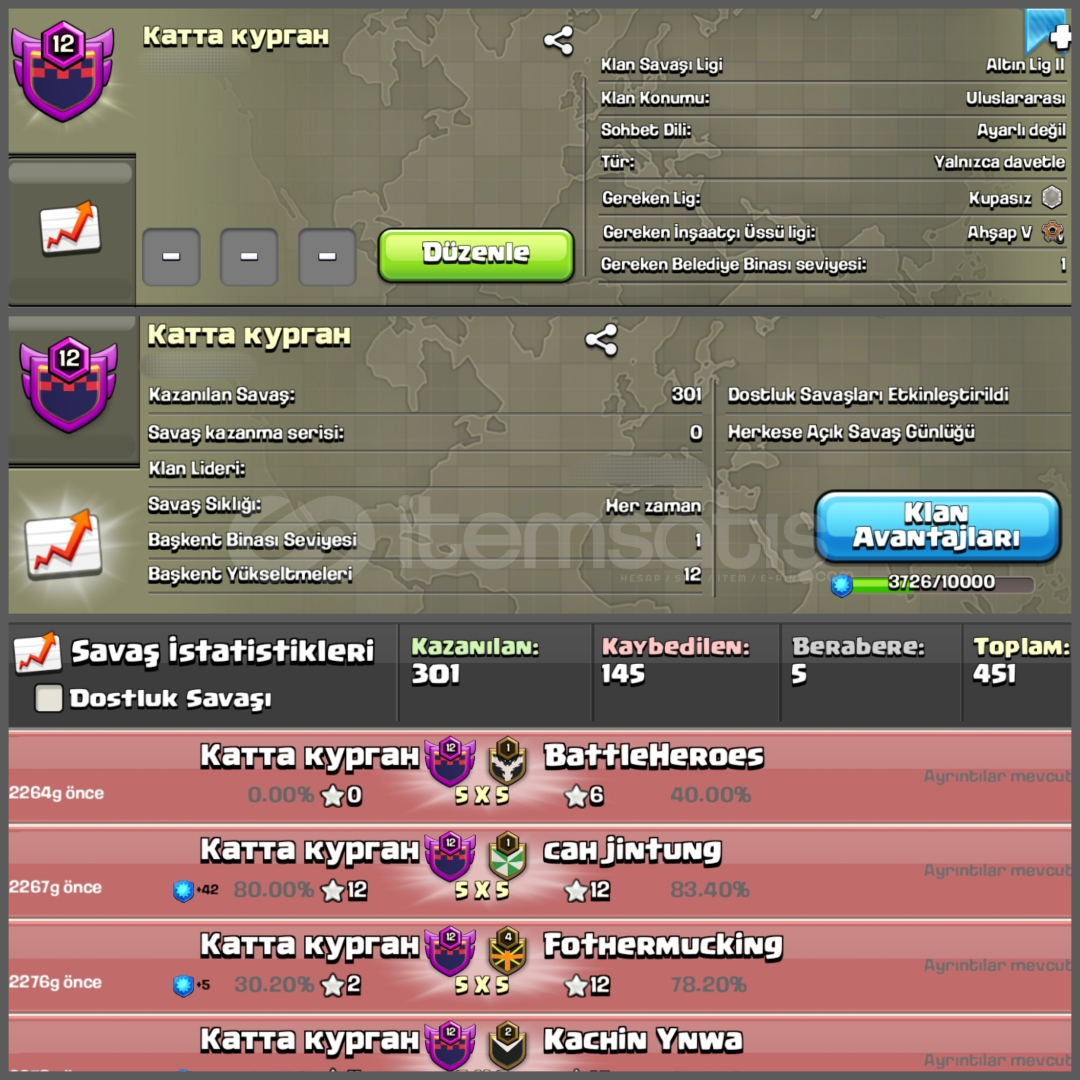Click the Kachin Ynwa clan badge
The image size is (1080, 1080).
click(508, 1045)
